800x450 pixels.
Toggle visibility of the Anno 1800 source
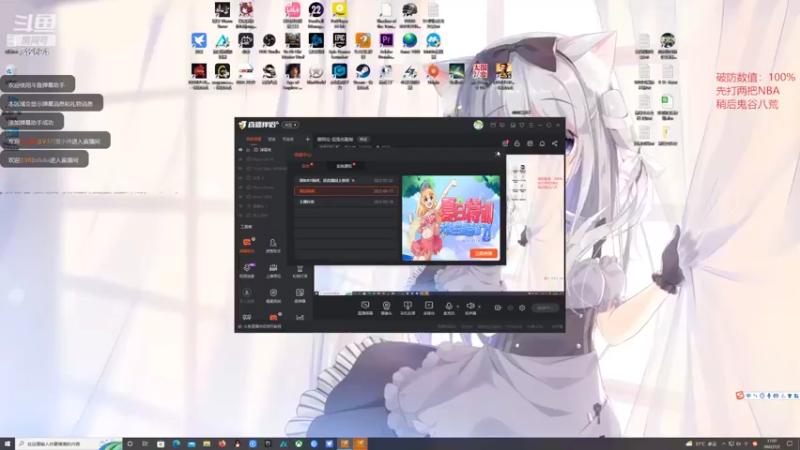tap(241, 196)
